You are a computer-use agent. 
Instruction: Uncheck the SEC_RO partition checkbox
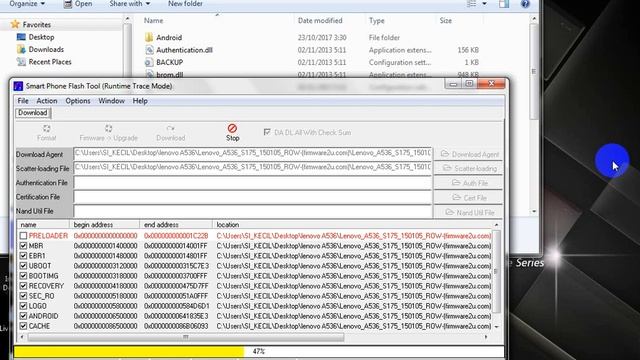pos(23,296)
